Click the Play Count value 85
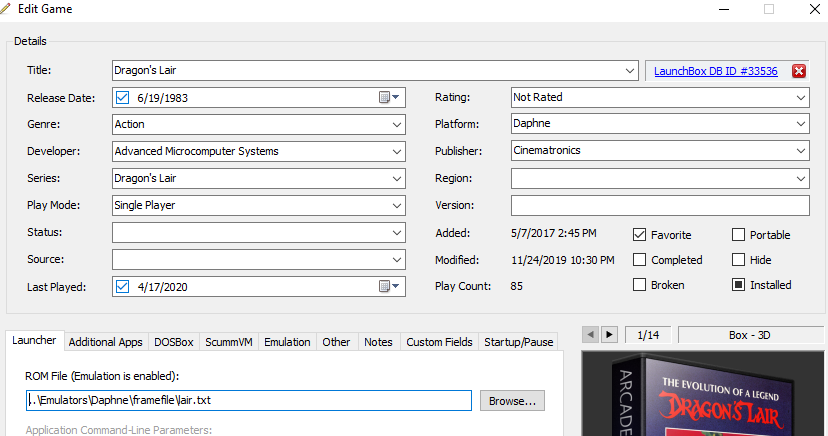The image size is (828, 436). (516, 286)
